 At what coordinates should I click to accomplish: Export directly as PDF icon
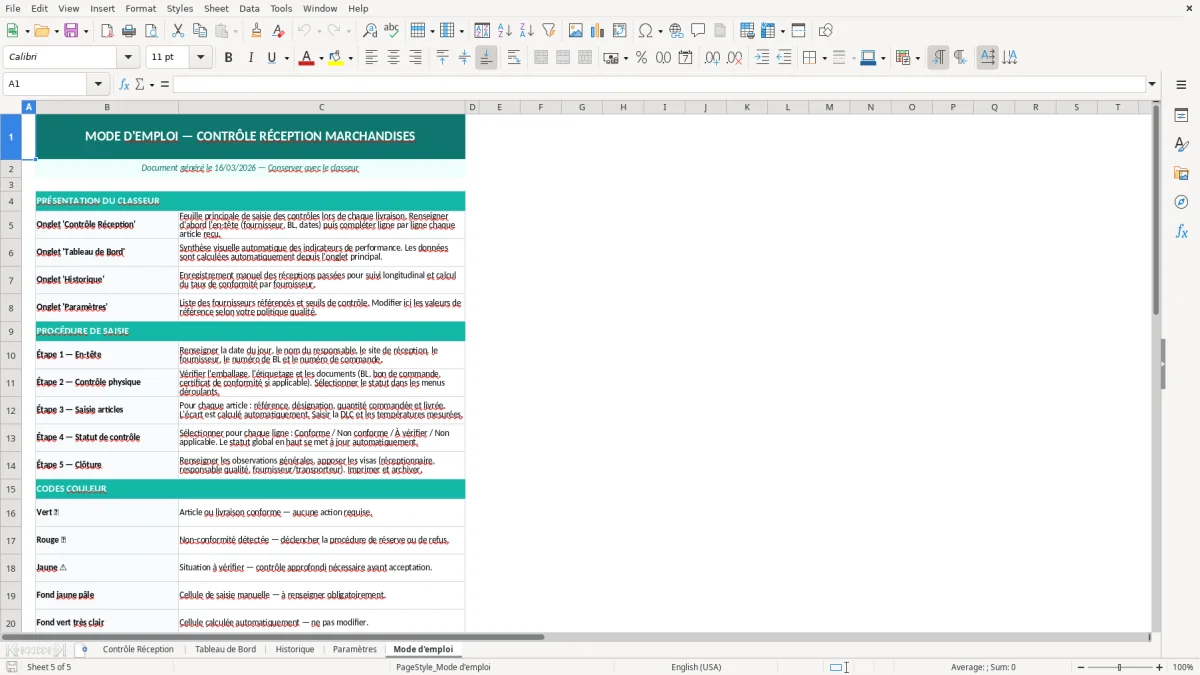pos(107,31)
